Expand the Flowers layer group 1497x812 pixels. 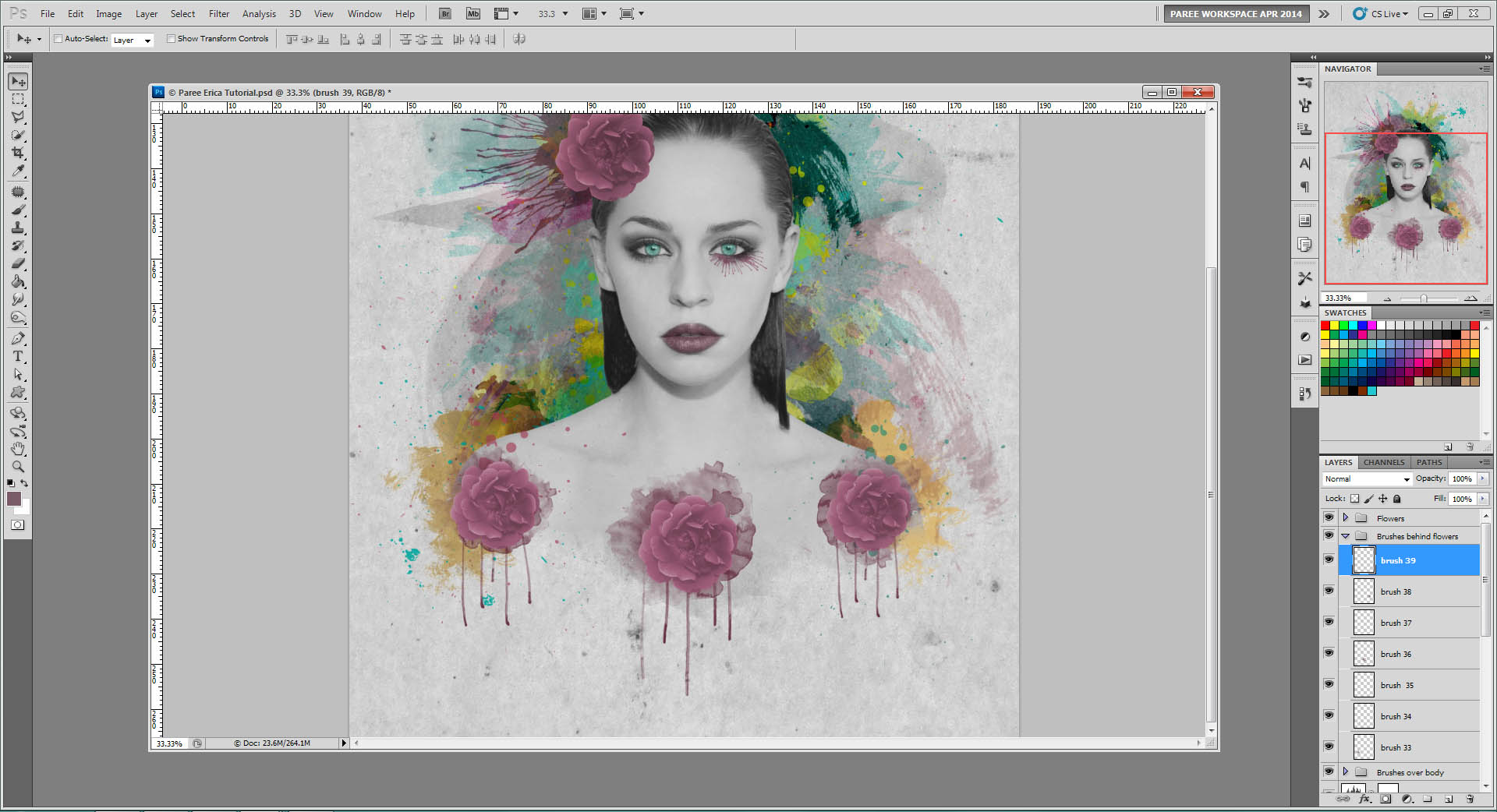coord(1345,517)
